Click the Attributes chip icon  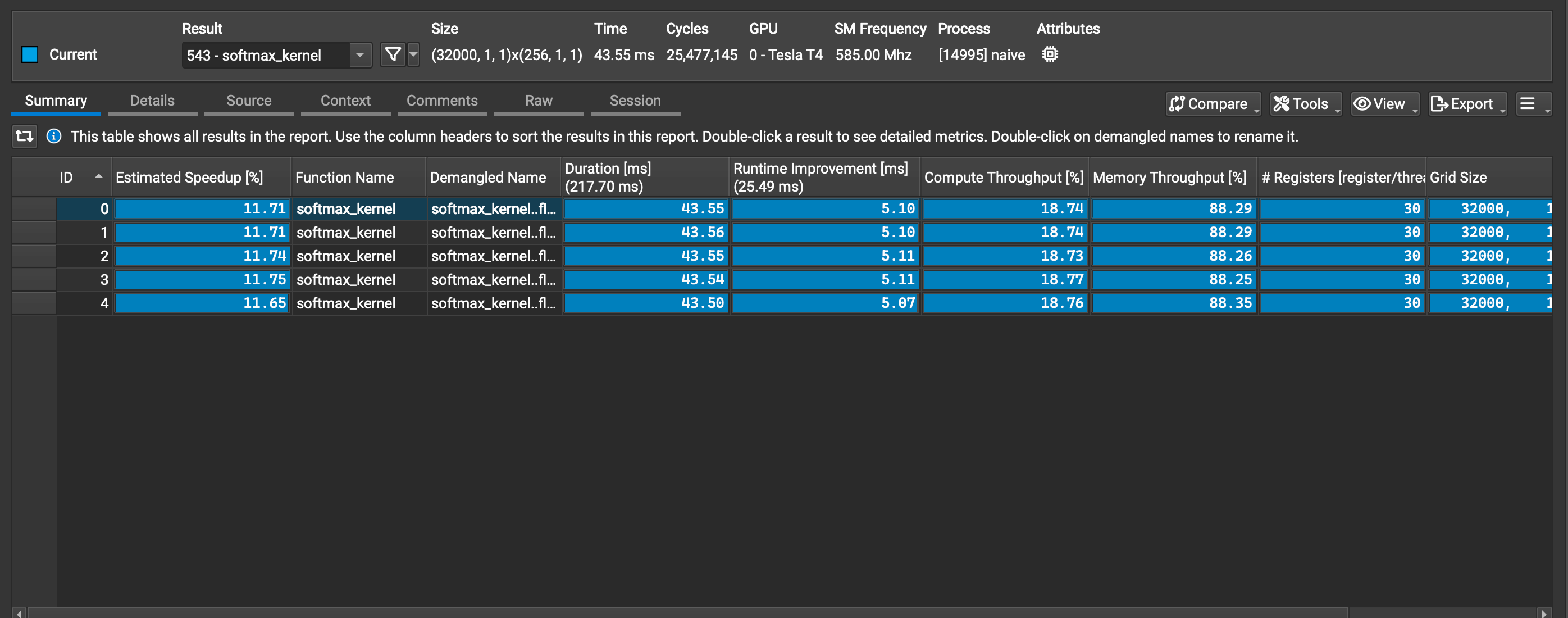(x=1050, y=54)
